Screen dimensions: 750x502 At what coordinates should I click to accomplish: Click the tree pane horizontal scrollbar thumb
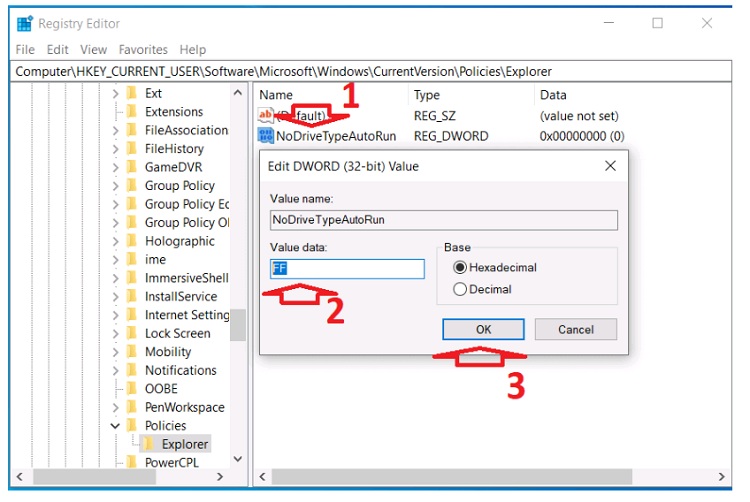(94, 476)
